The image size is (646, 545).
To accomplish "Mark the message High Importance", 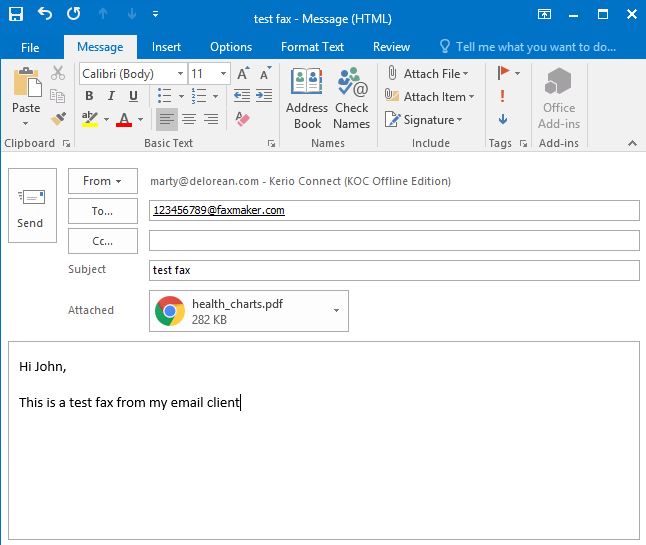I will tap(502, 96).
